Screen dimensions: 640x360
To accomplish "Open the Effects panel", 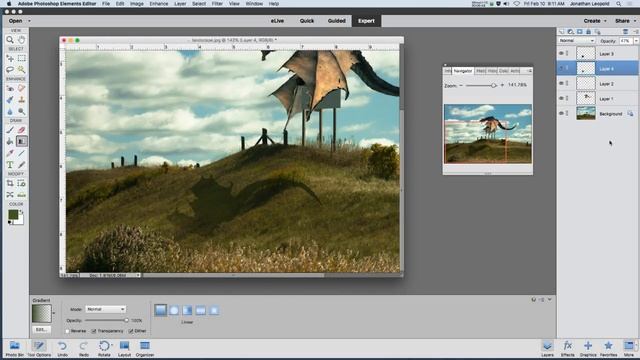I will pos(567,348).
